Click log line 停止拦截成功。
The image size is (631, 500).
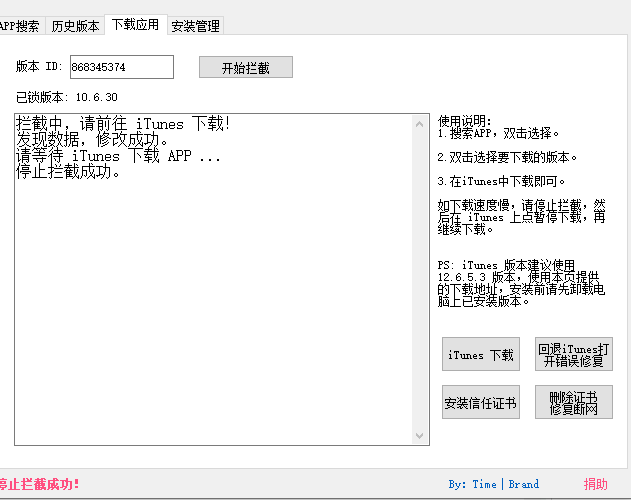tap(68, 172)
